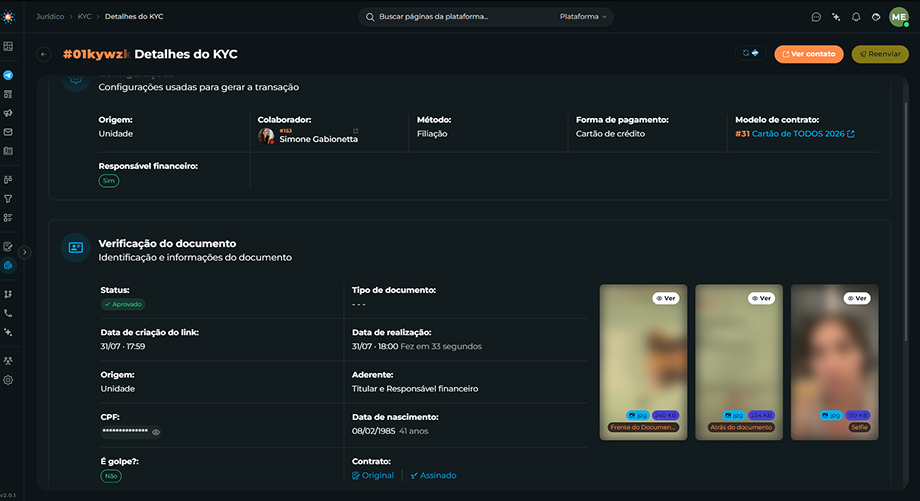
Task: Open the Selfie thumbnail
Action: 834,362
